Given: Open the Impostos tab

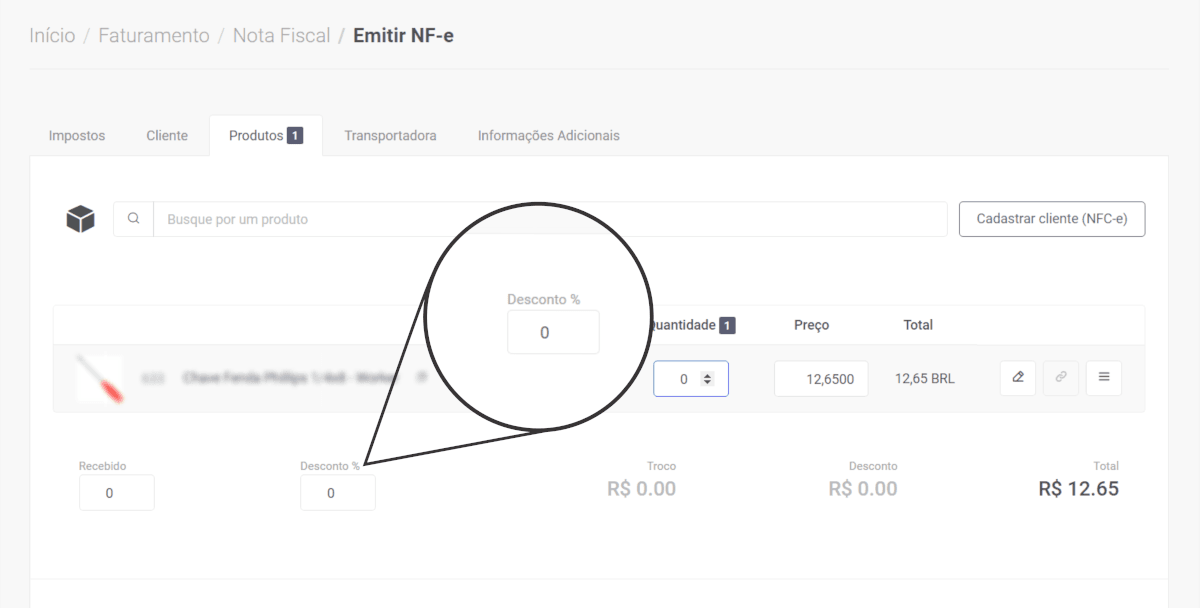Looking at the screenshot, I should [77, 136].
